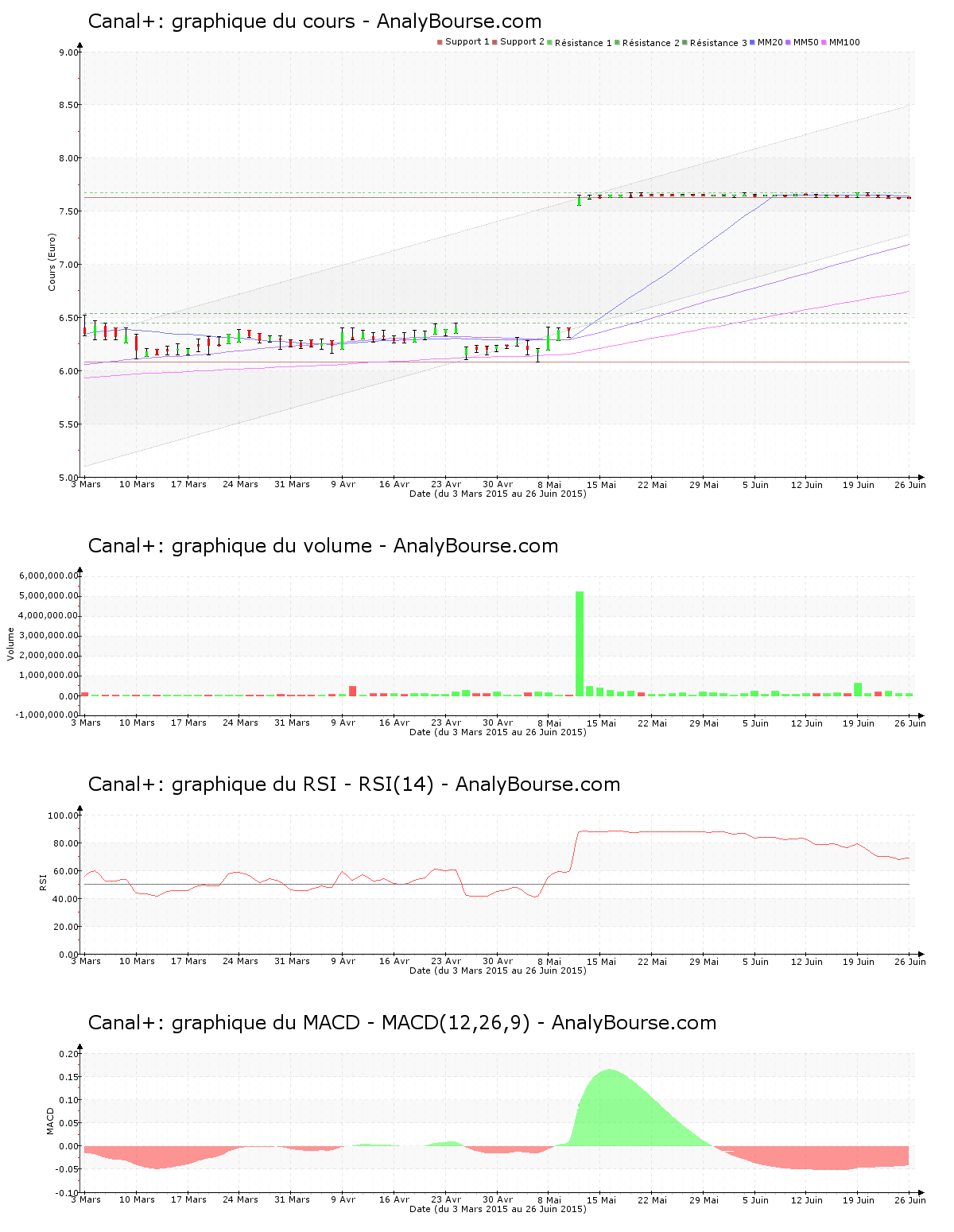This screenshot has height=1232, width=954.
Task: Click the 'Volume' vertical axis label
Action: [11, 644]
